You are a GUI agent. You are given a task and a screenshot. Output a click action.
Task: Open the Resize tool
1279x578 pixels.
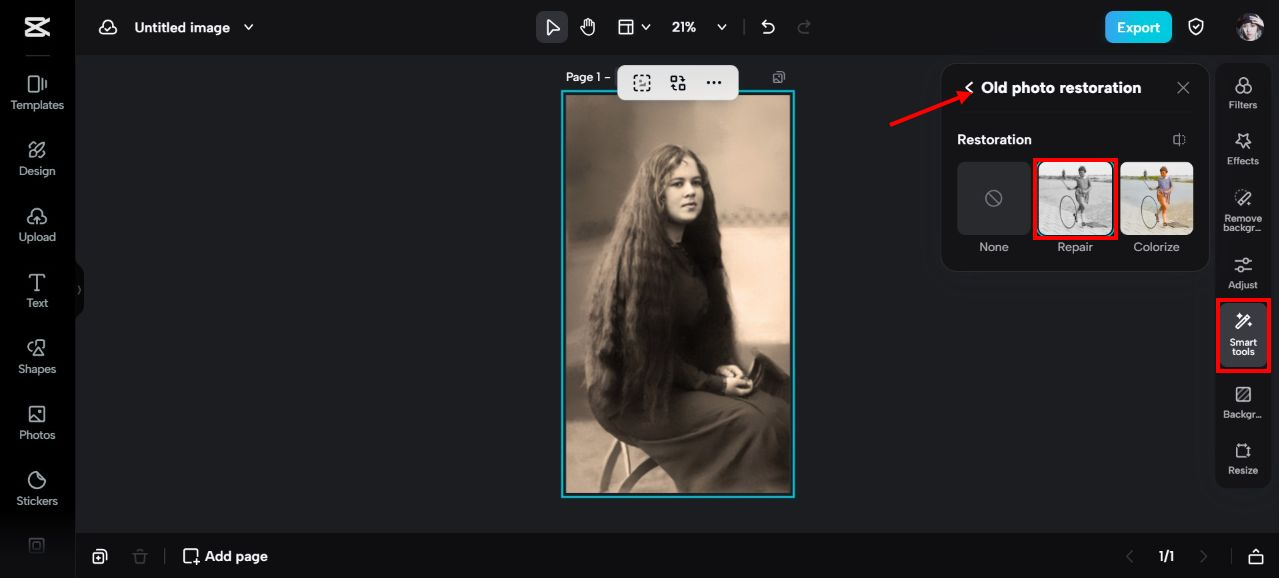click(x=1243, y=459)
